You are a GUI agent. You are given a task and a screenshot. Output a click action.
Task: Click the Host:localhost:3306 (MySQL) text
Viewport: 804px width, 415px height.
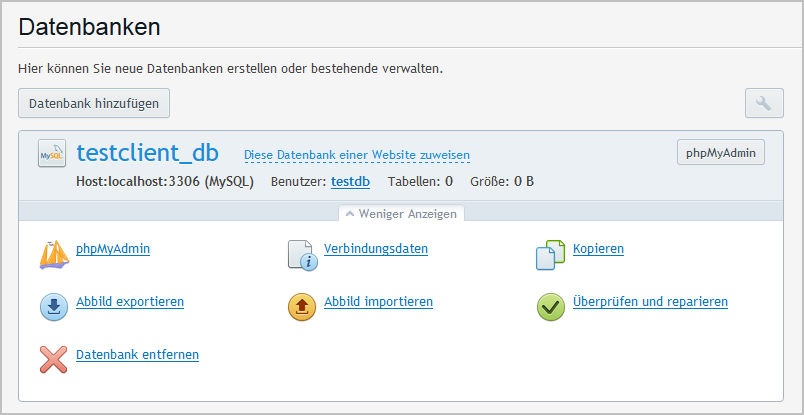click(x=165, y=182)
